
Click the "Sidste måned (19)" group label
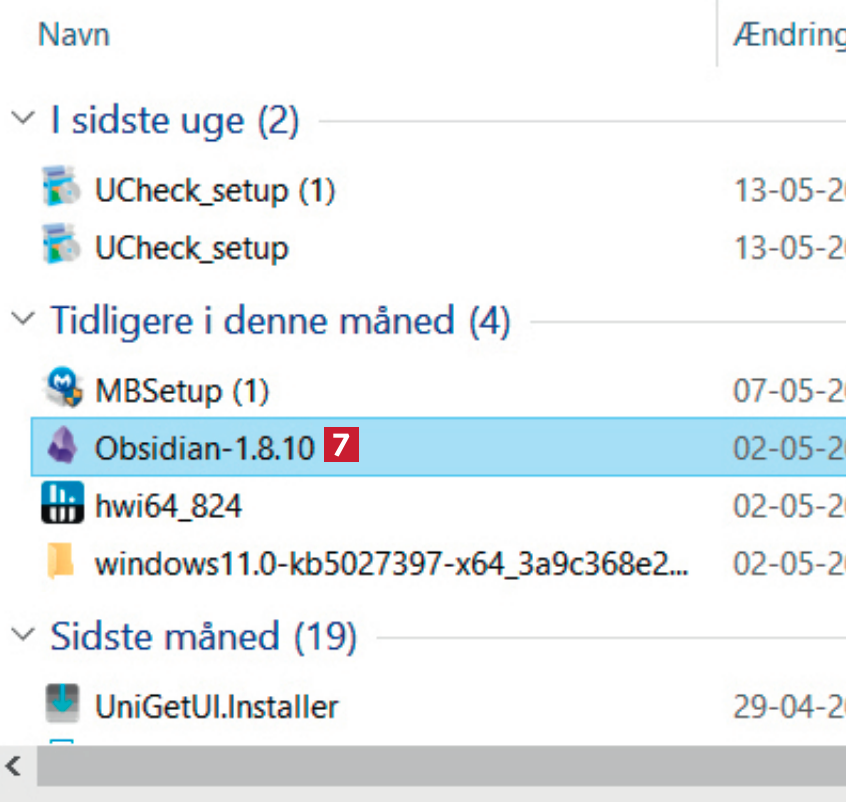tap(203, 636)
